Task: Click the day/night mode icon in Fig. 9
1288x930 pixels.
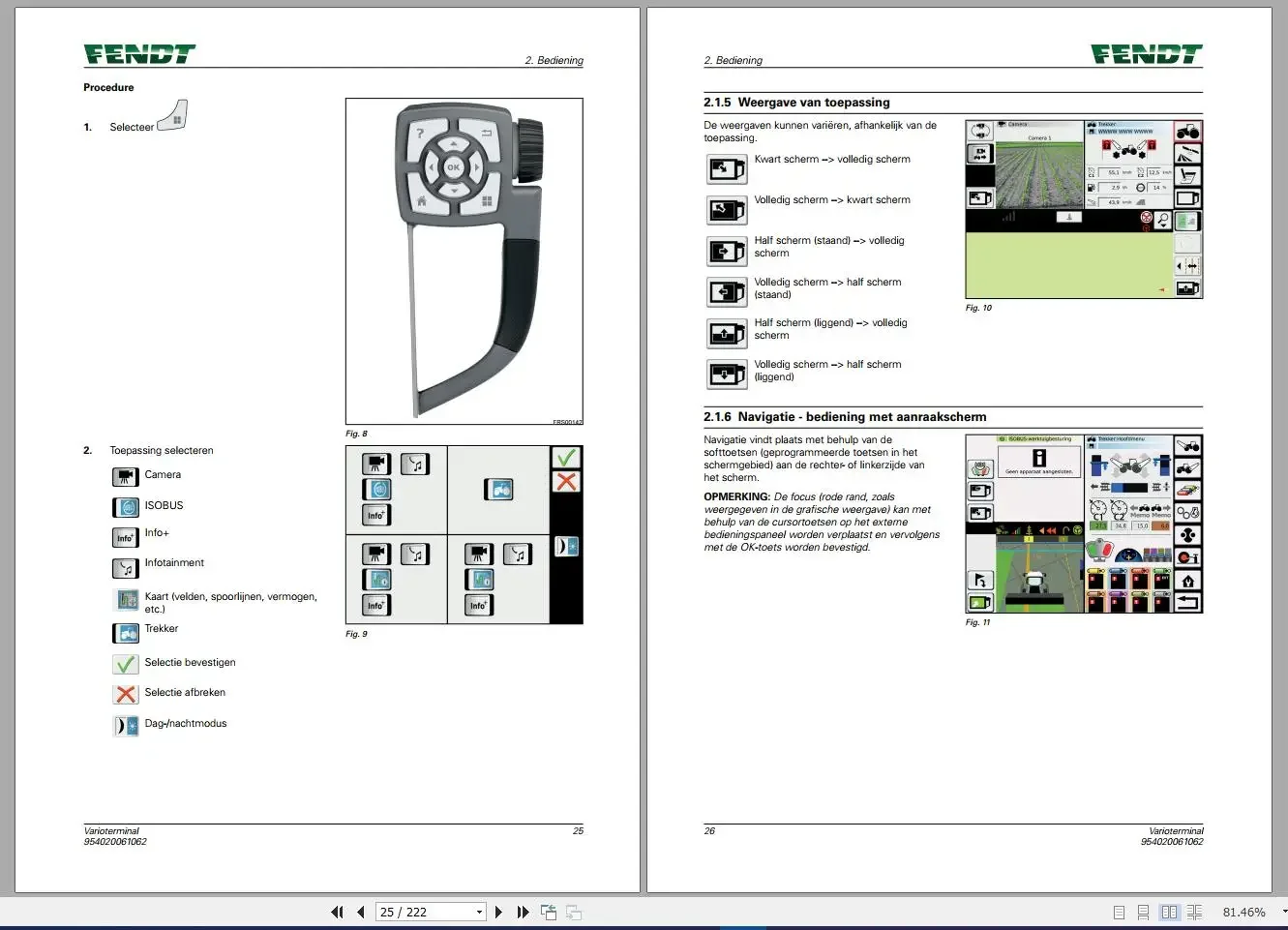Action: tap(566, 546)
